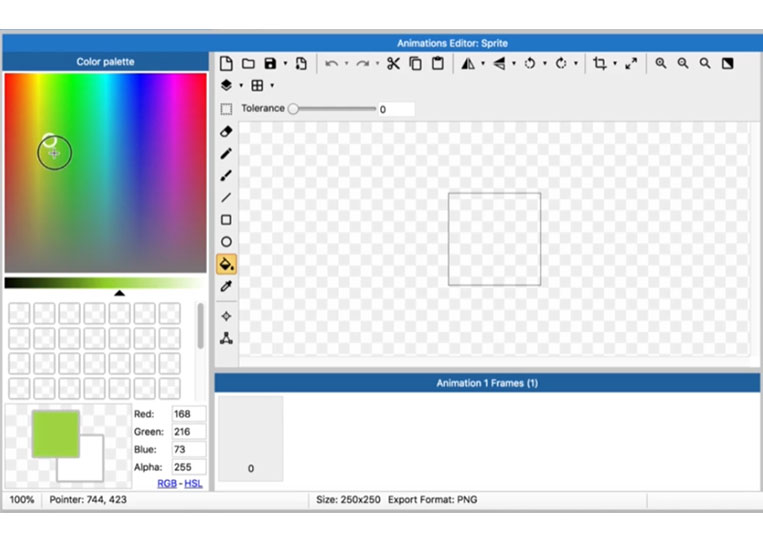Click the Undo arrow icon

[x=331, y=63]
